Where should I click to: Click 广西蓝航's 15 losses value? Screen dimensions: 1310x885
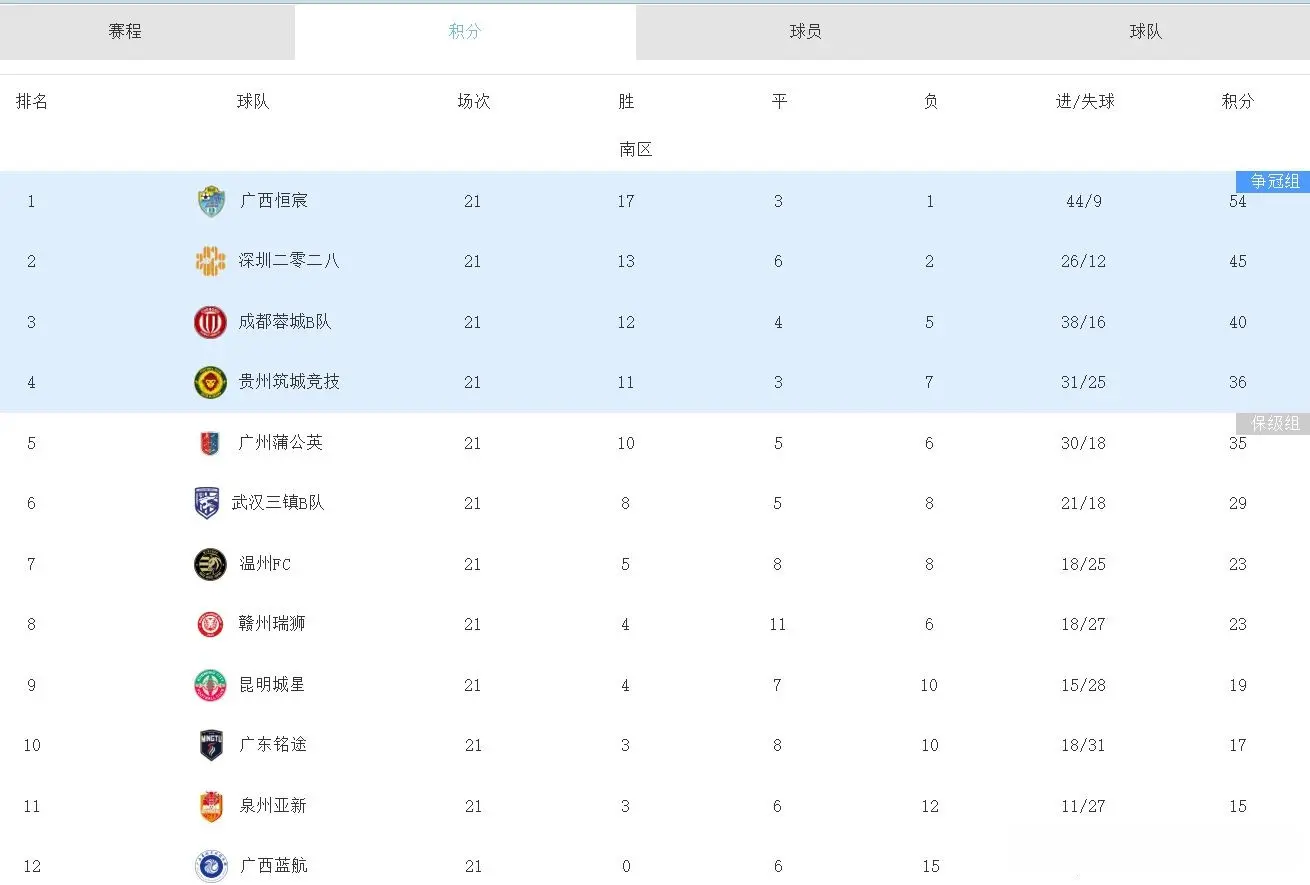coord(930,867)
